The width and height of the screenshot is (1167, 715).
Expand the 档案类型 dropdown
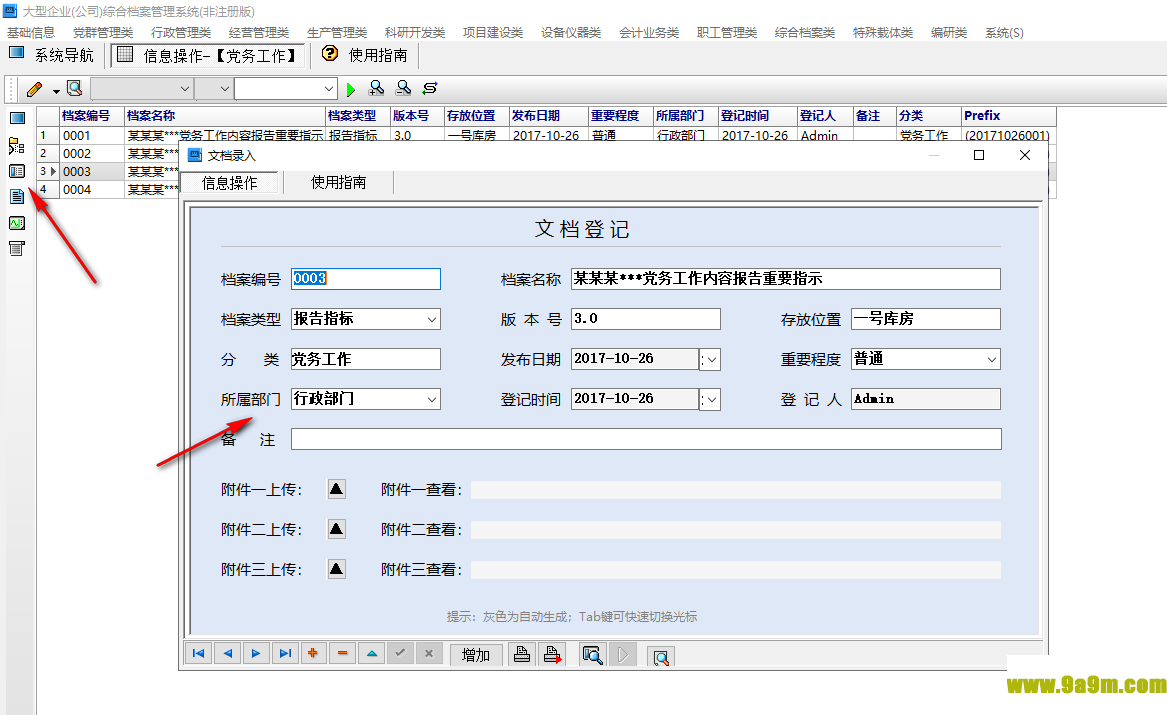[432, 319]
